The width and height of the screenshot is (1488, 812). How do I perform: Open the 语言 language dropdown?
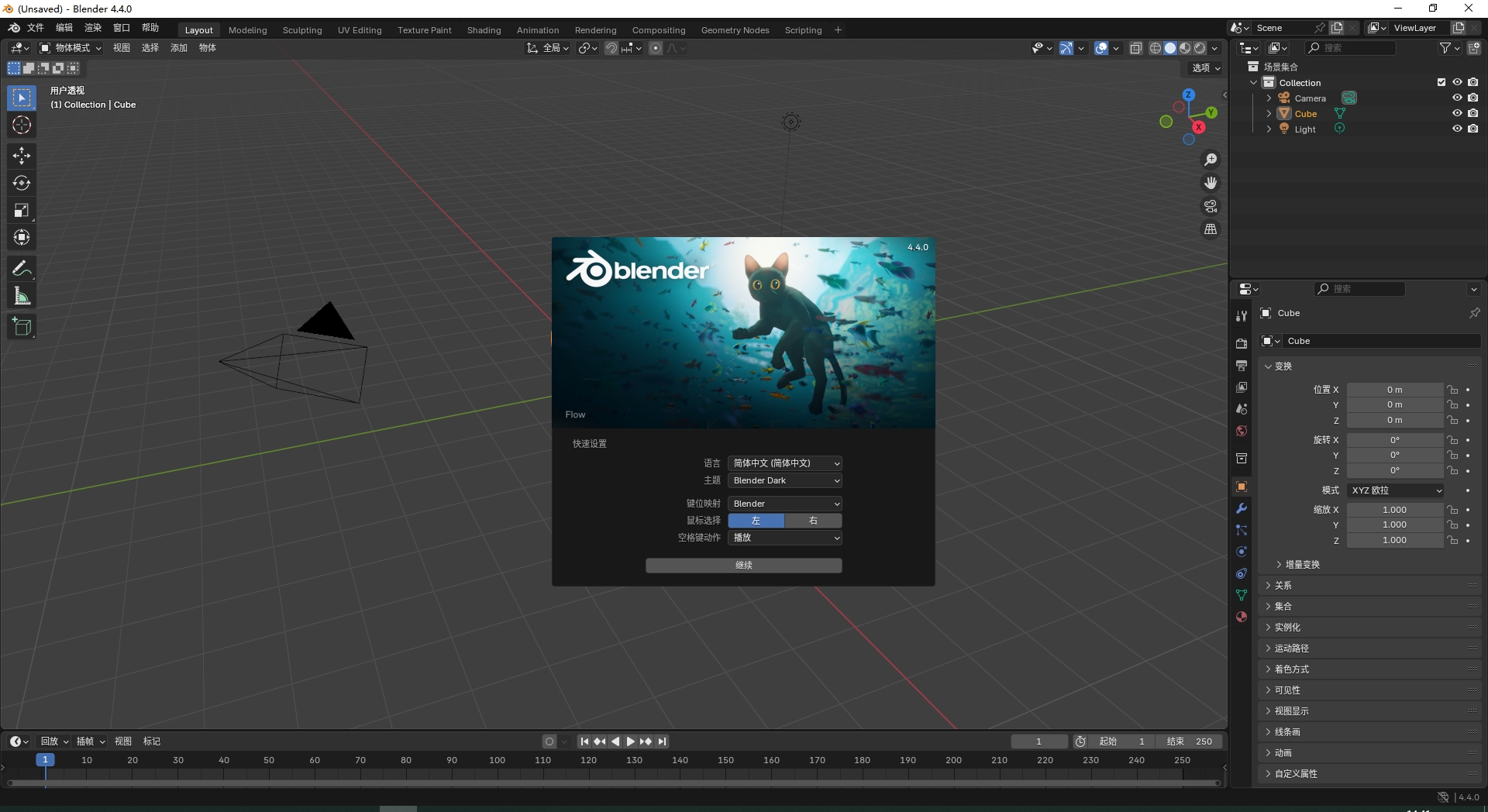784,463
